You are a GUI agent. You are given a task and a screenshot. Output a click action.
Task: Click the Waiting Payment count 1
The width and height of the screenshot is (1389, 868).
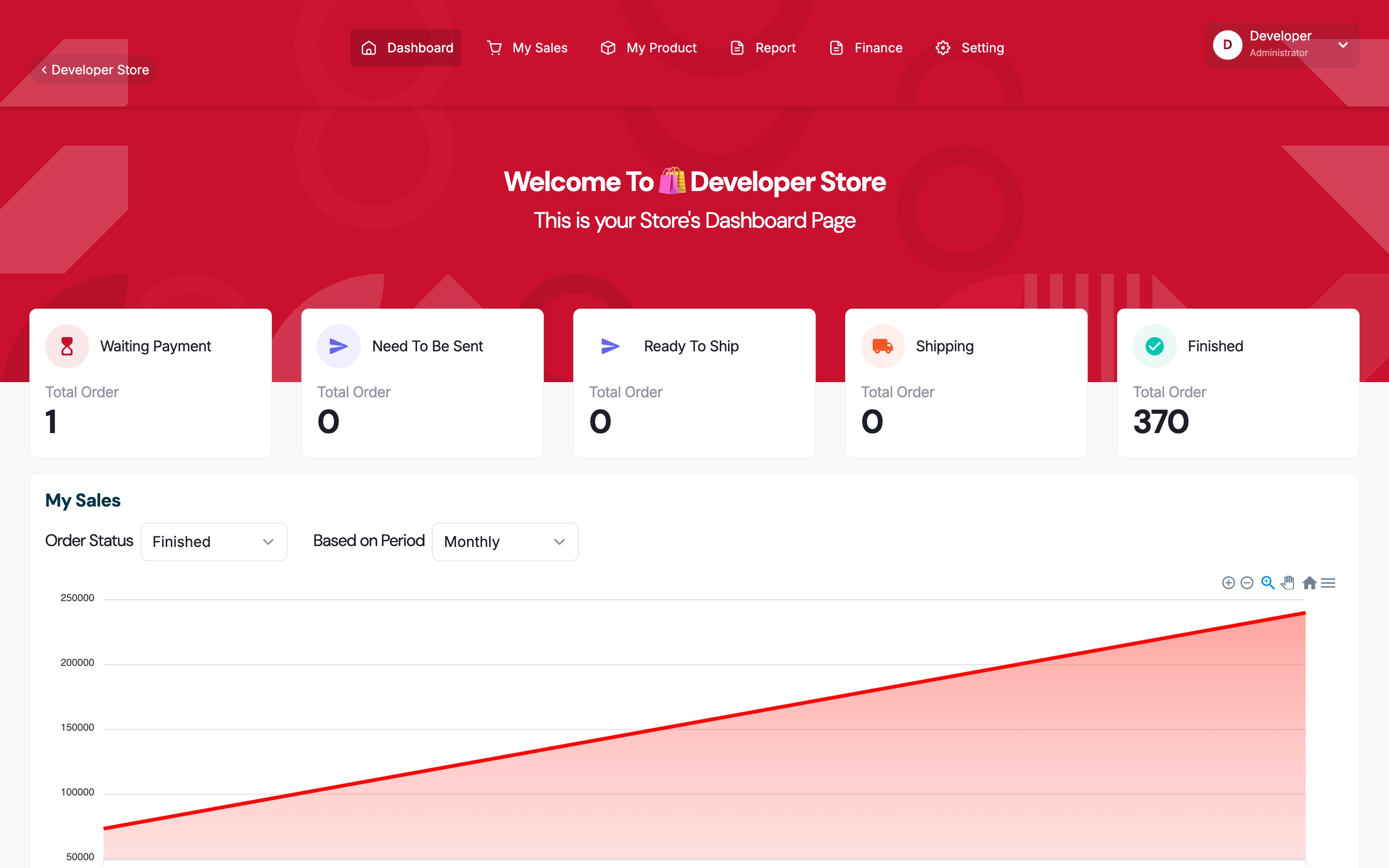coord(51,422)
